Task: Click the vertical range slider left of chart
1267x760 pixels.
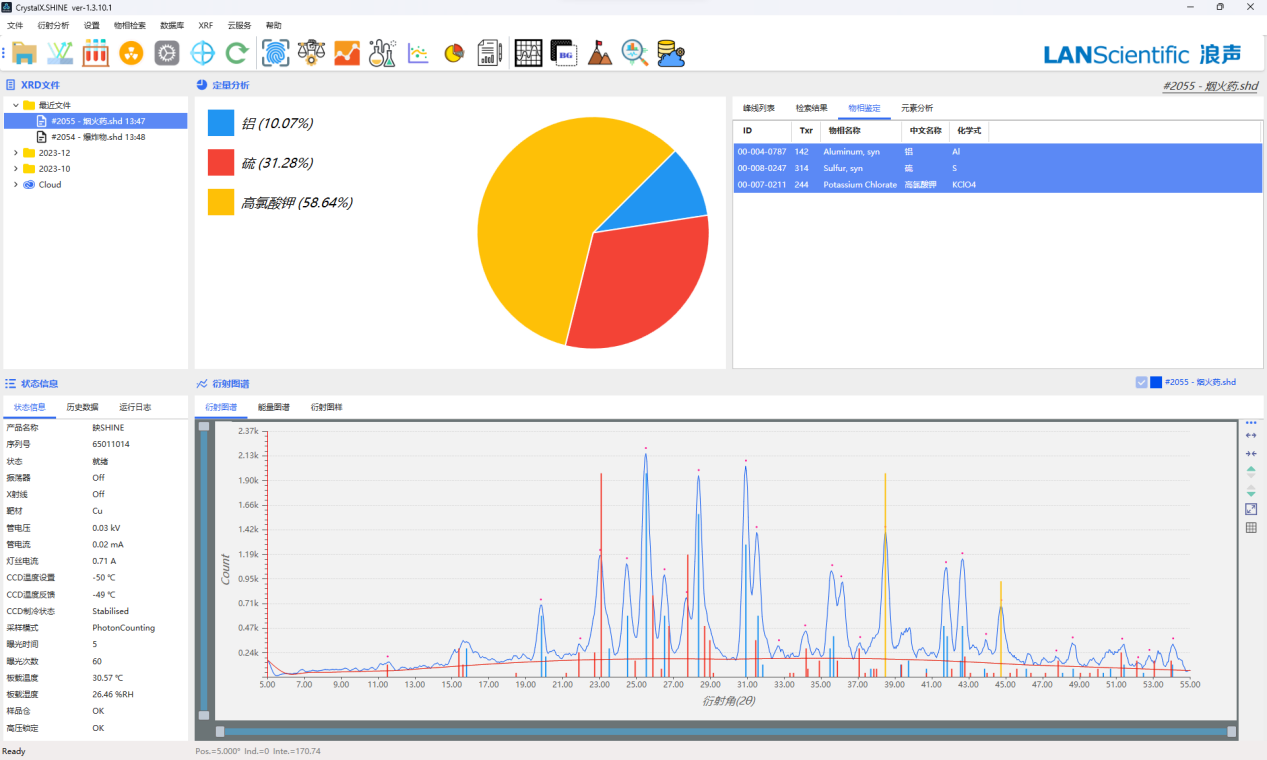Action: pyautogui.click(x=204, y=570)
